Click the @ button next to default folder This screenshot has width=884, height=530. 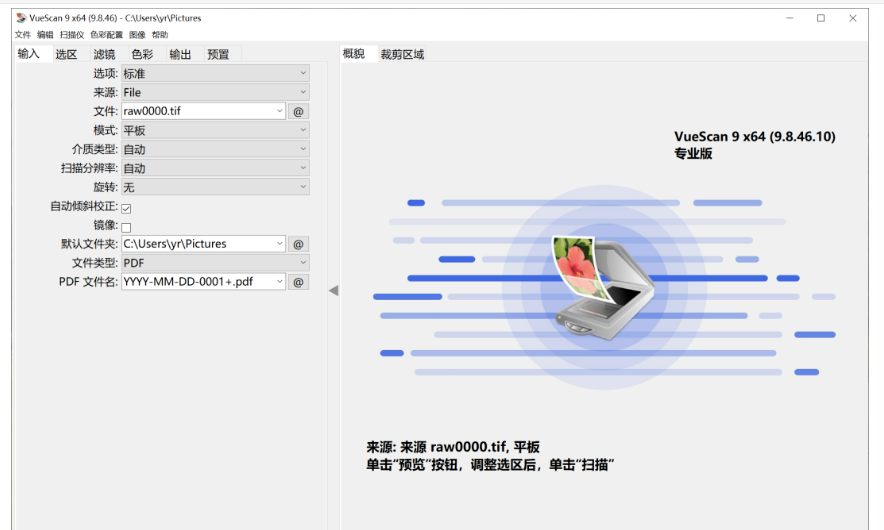[298, 244]
